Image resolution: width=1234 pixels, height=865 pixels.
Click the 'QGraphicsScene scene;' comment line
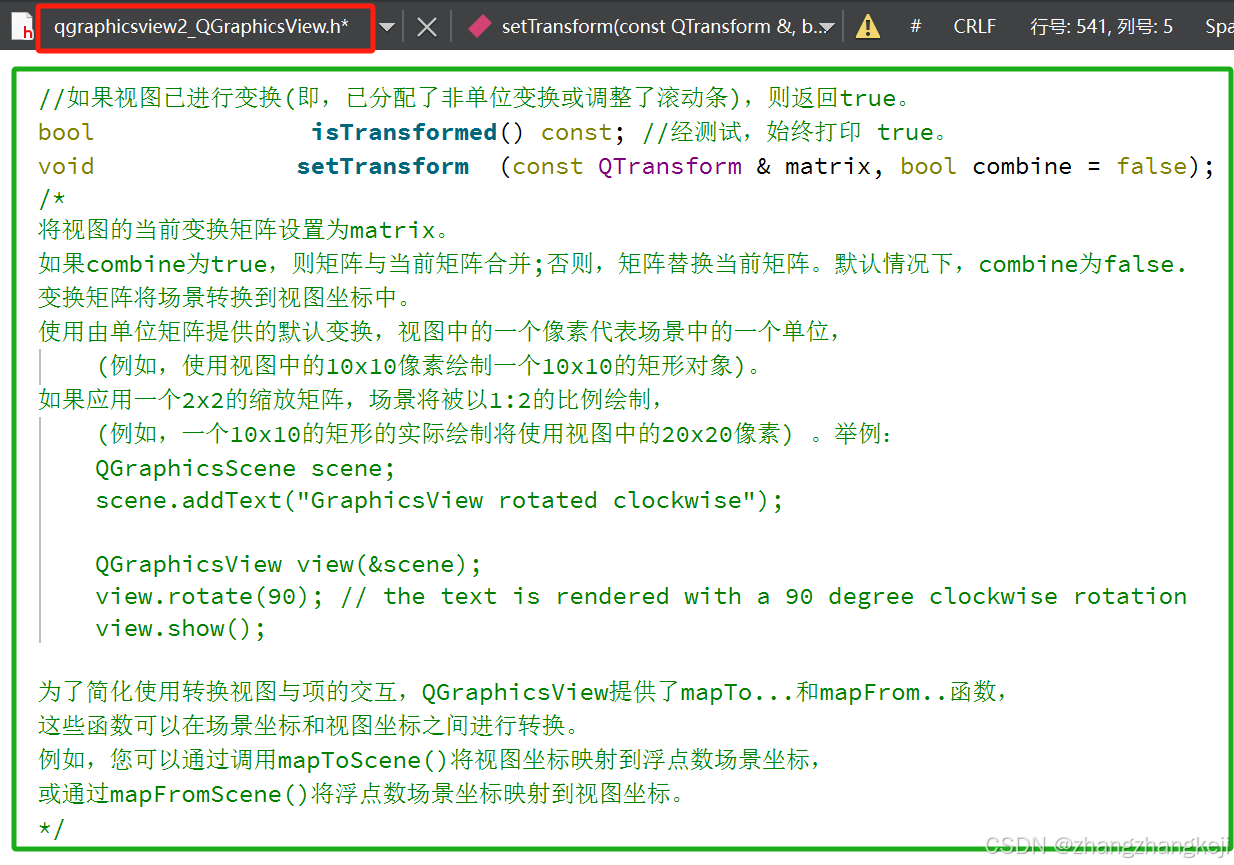pos(246,468)
